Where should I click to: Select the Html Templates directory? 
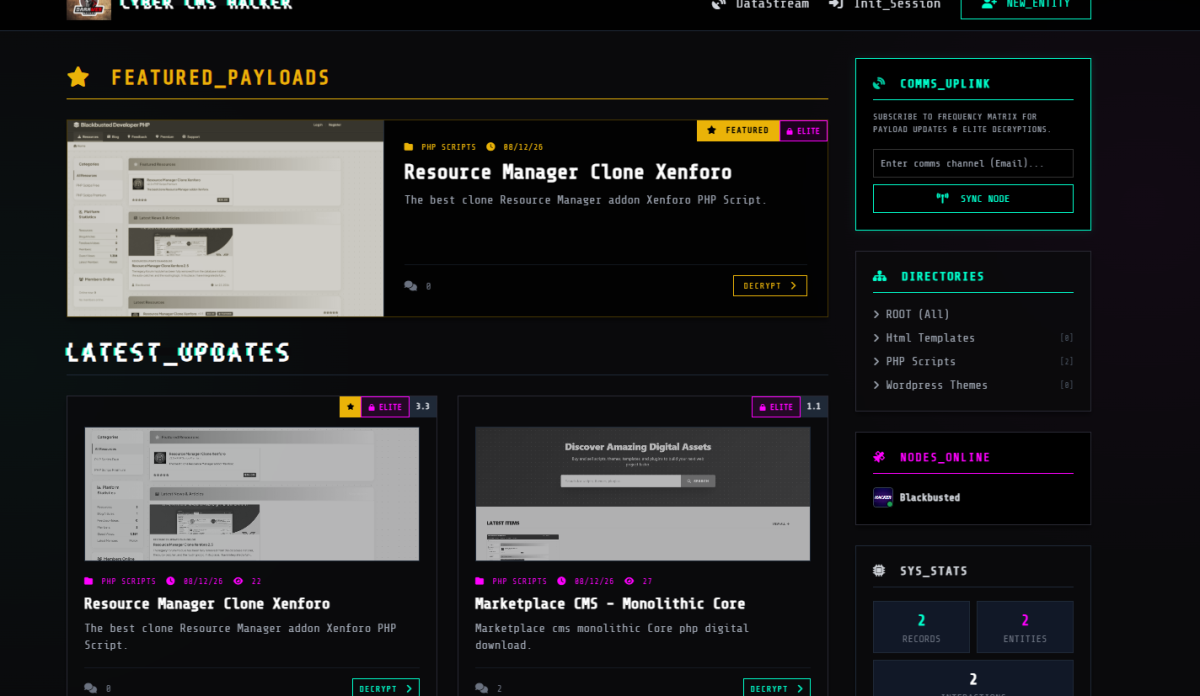[x=930, y=338]
